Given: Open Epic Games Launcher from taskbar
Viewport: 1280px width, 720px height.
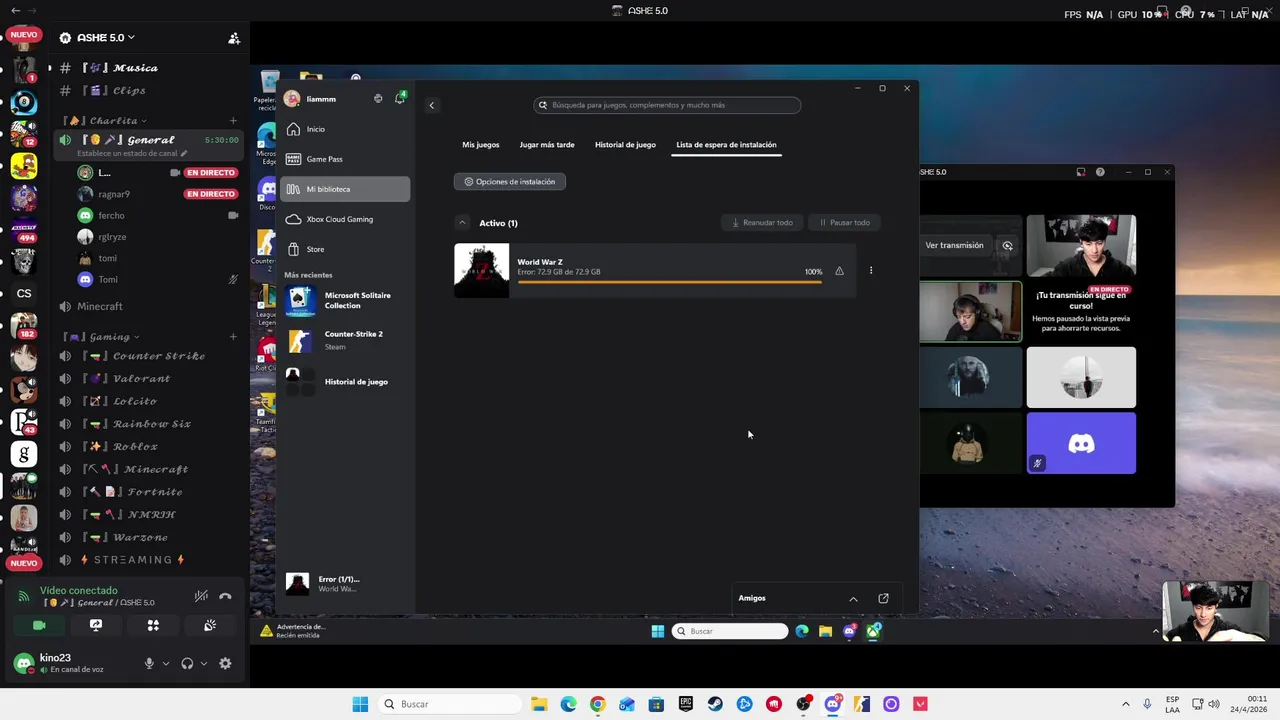Looking at the screenshot, I should pyautogui.click(x=685, y=704).
